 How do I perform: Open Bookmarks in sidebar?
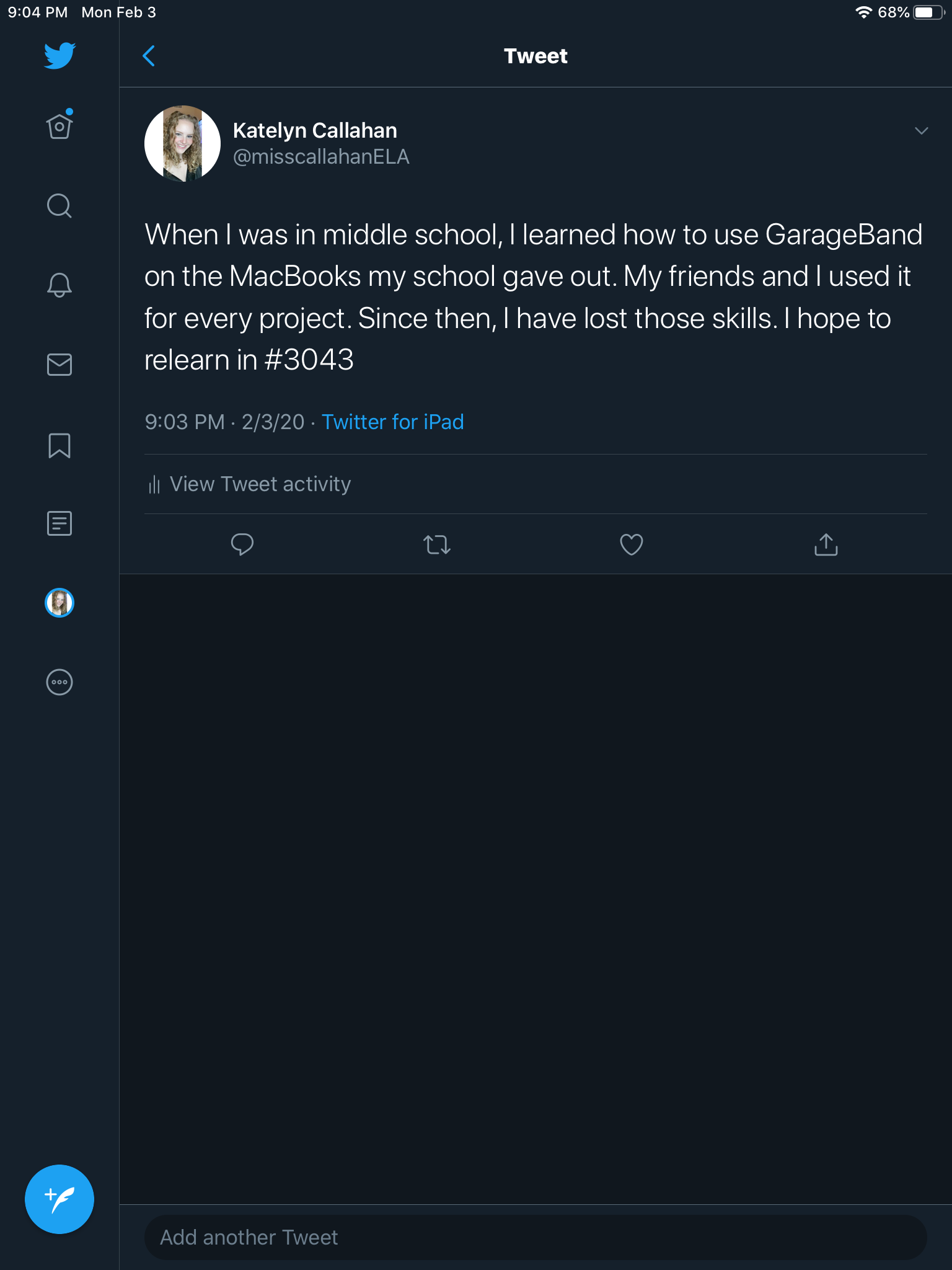(x=59, y=445)
